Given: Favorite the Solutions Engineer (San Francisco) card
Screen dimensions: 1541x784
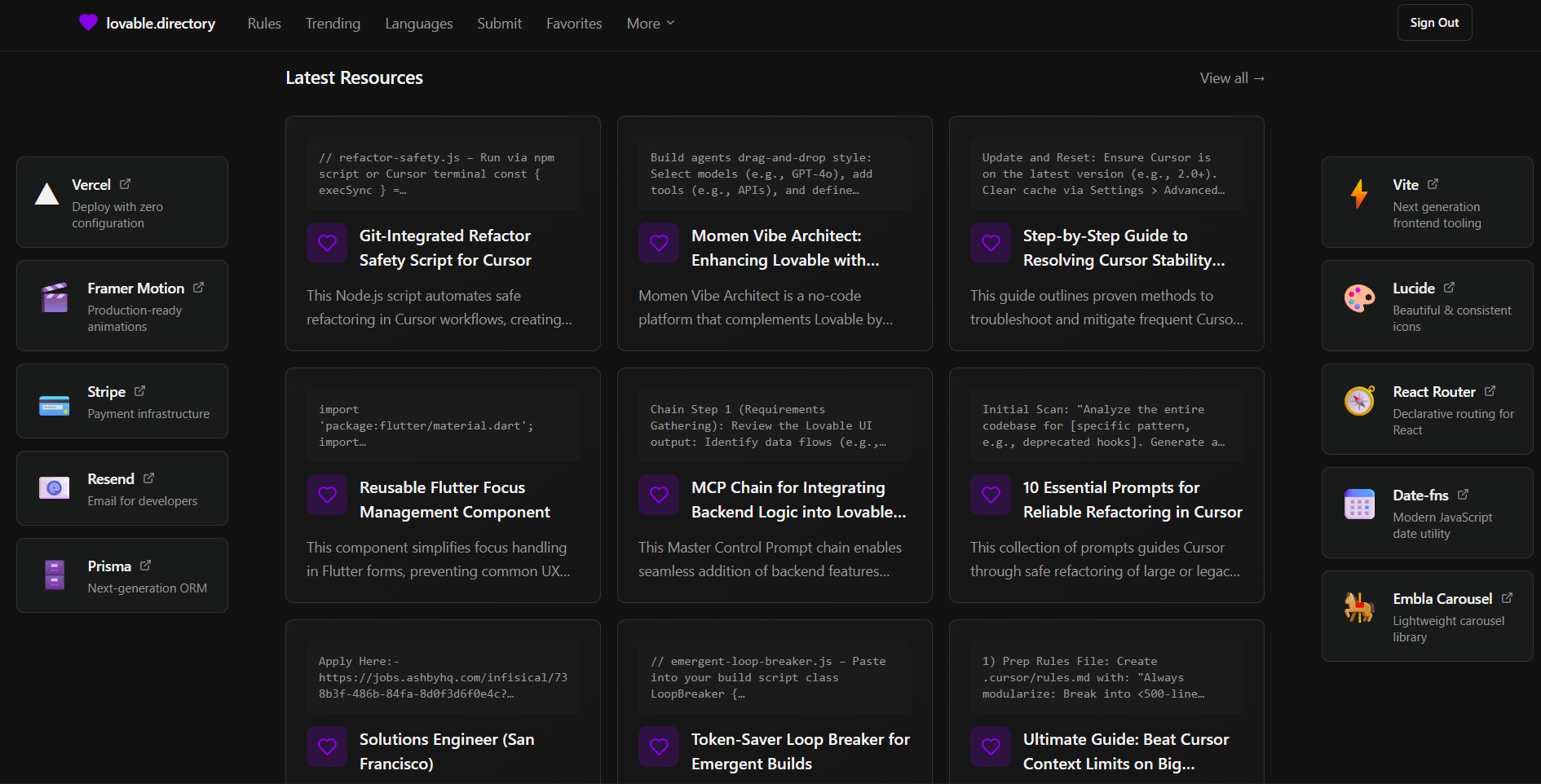Looking at the screenshot, I should (327, 747).
